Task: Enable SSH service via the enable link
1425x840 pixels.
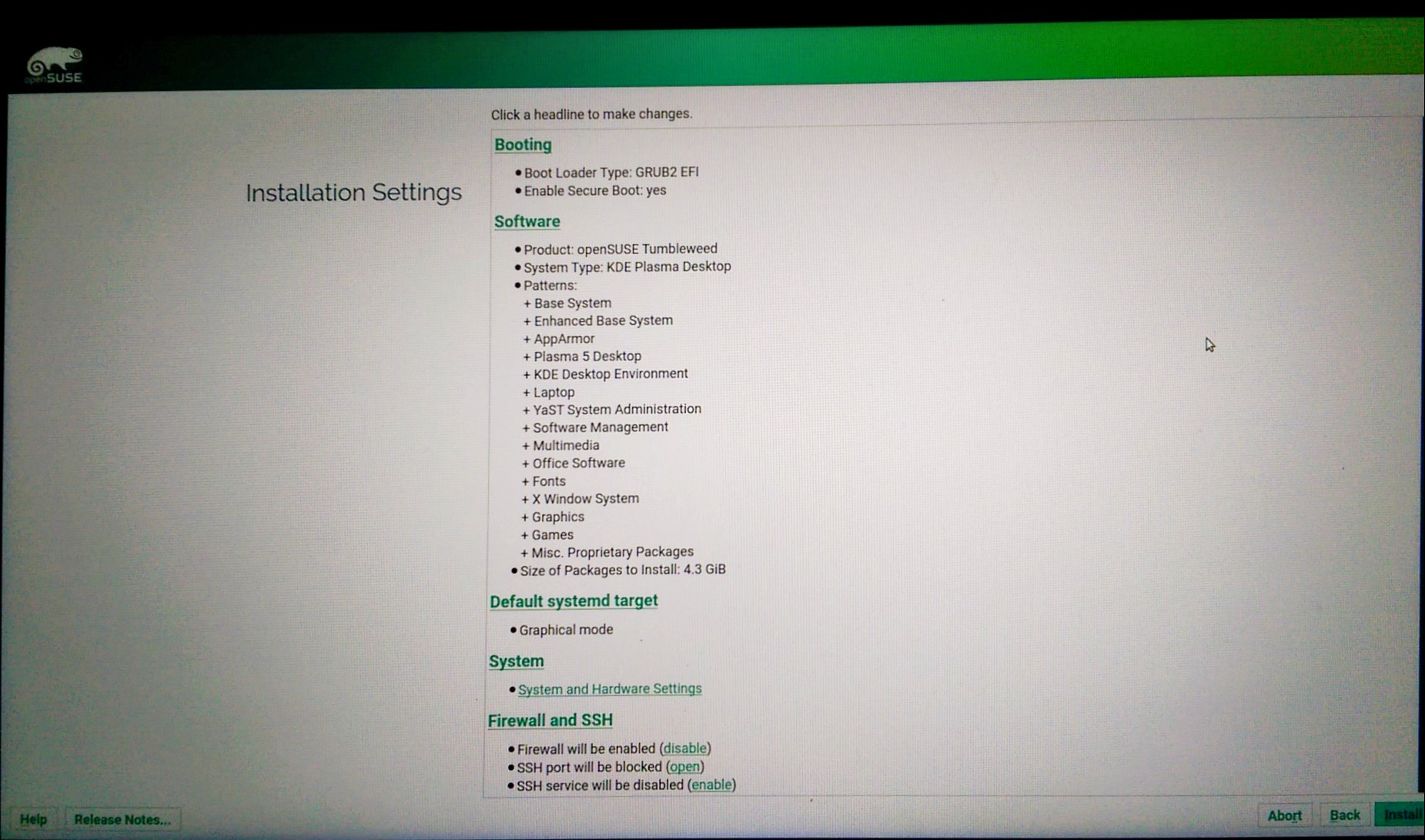Action: [x=711, y=785]
